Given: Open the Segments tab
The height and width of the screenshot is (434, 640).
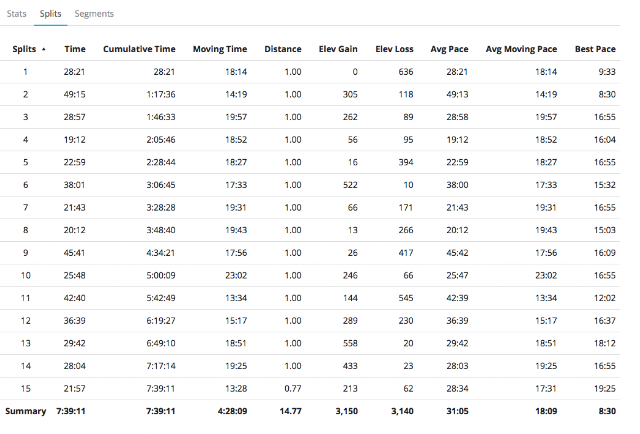Looking at the screenshot, I should [x=94, y=14].
